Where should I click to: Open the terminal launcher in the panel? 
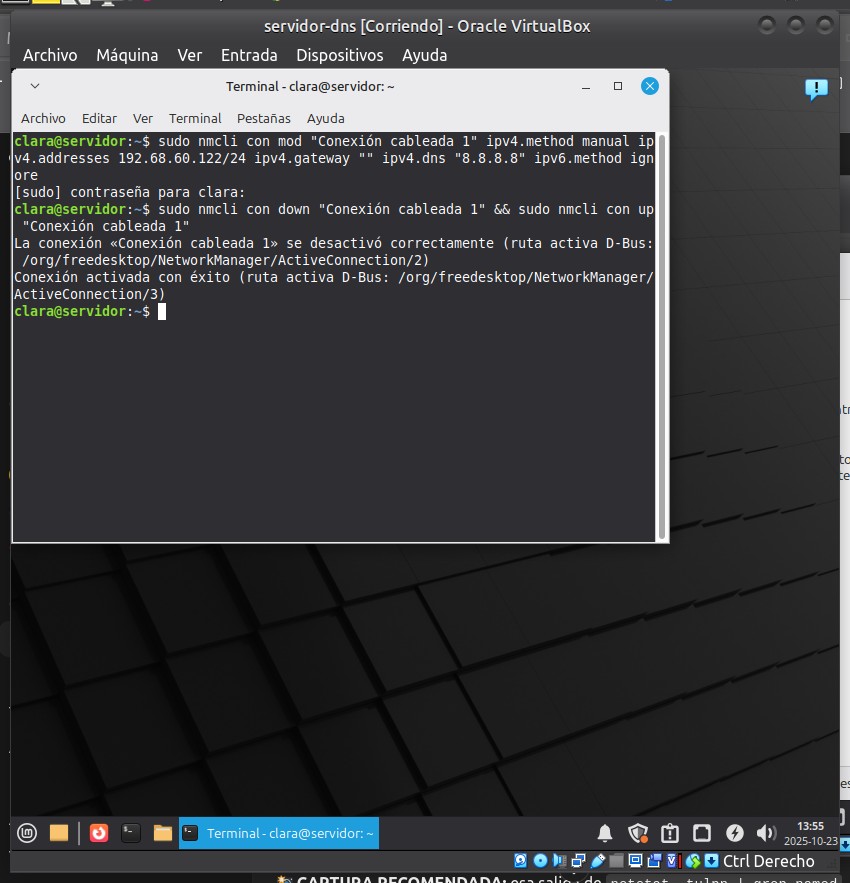tap(129, 832)
